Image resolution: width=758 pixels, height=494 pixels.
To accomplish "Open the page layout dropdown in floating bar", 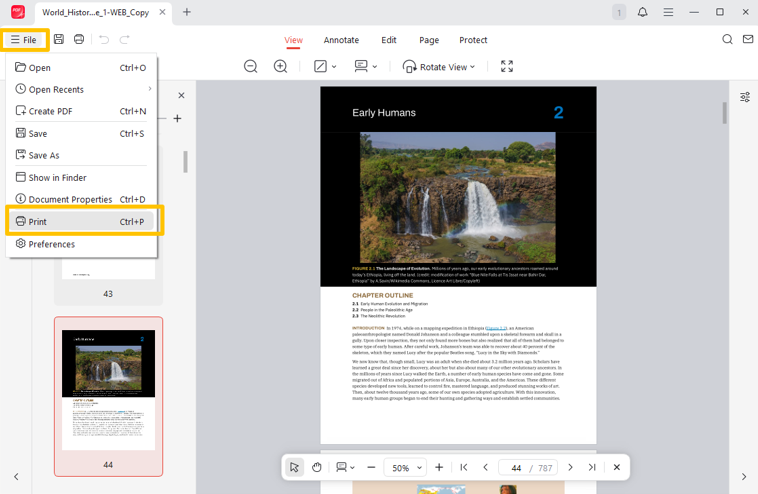I will point(352,468).
